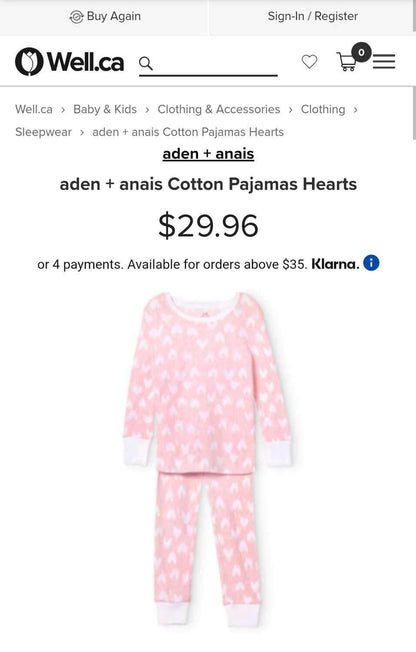416x652 pixels.
Task: Click the search magnifier icon
Action: pos(146,64)
